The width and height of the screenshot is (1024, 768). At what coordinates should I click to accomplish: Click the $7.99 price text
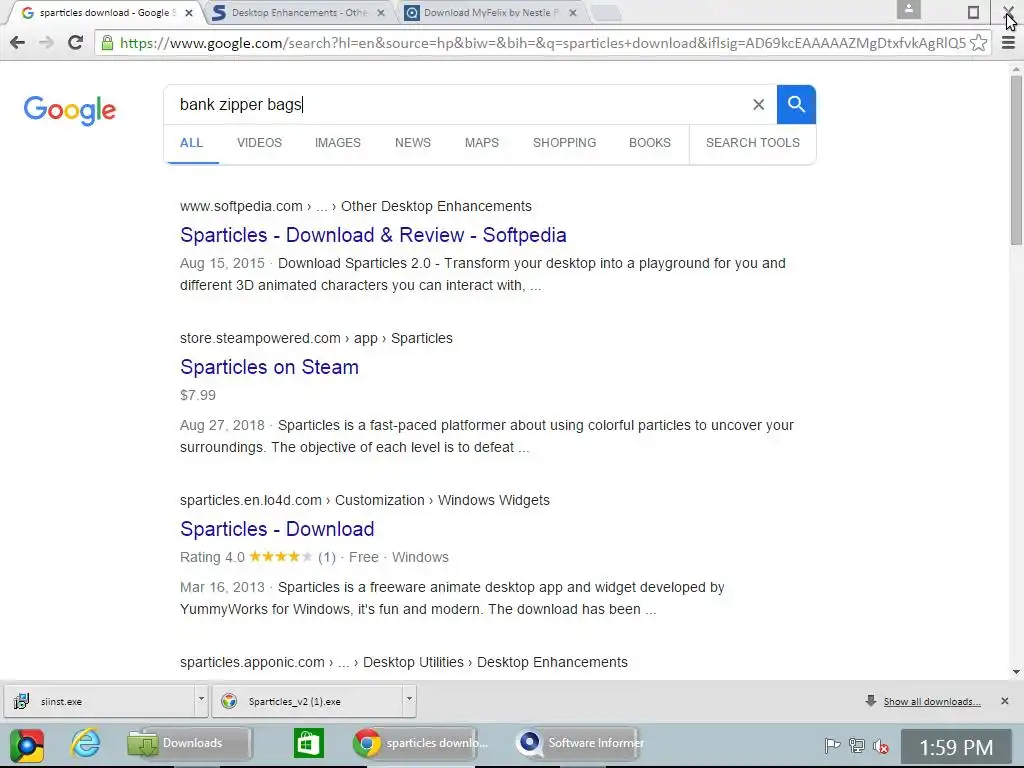[198, 395]
